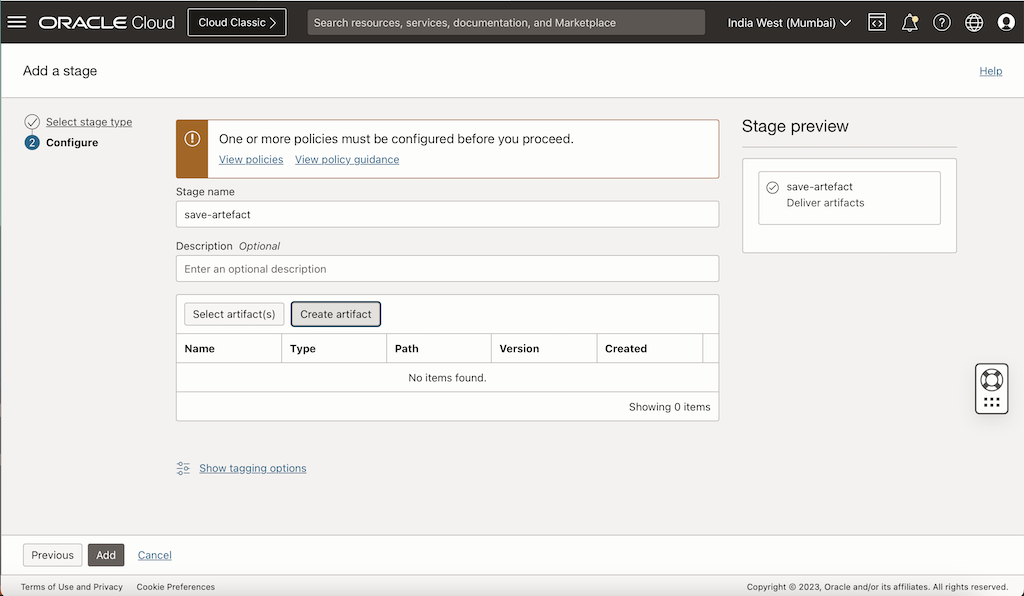Open the language globe icon
Screen dimensions: 1024x596
(974, 22)
